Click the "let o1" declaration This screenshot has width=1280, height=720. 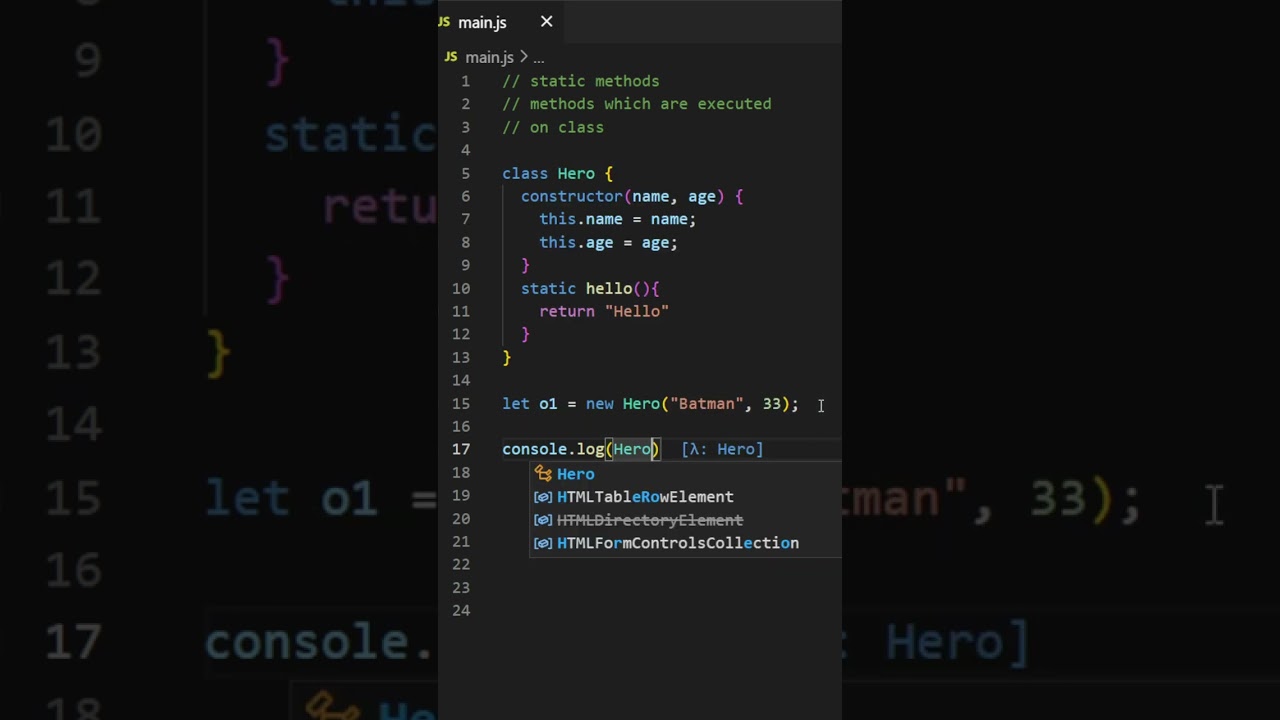(530, 404)
